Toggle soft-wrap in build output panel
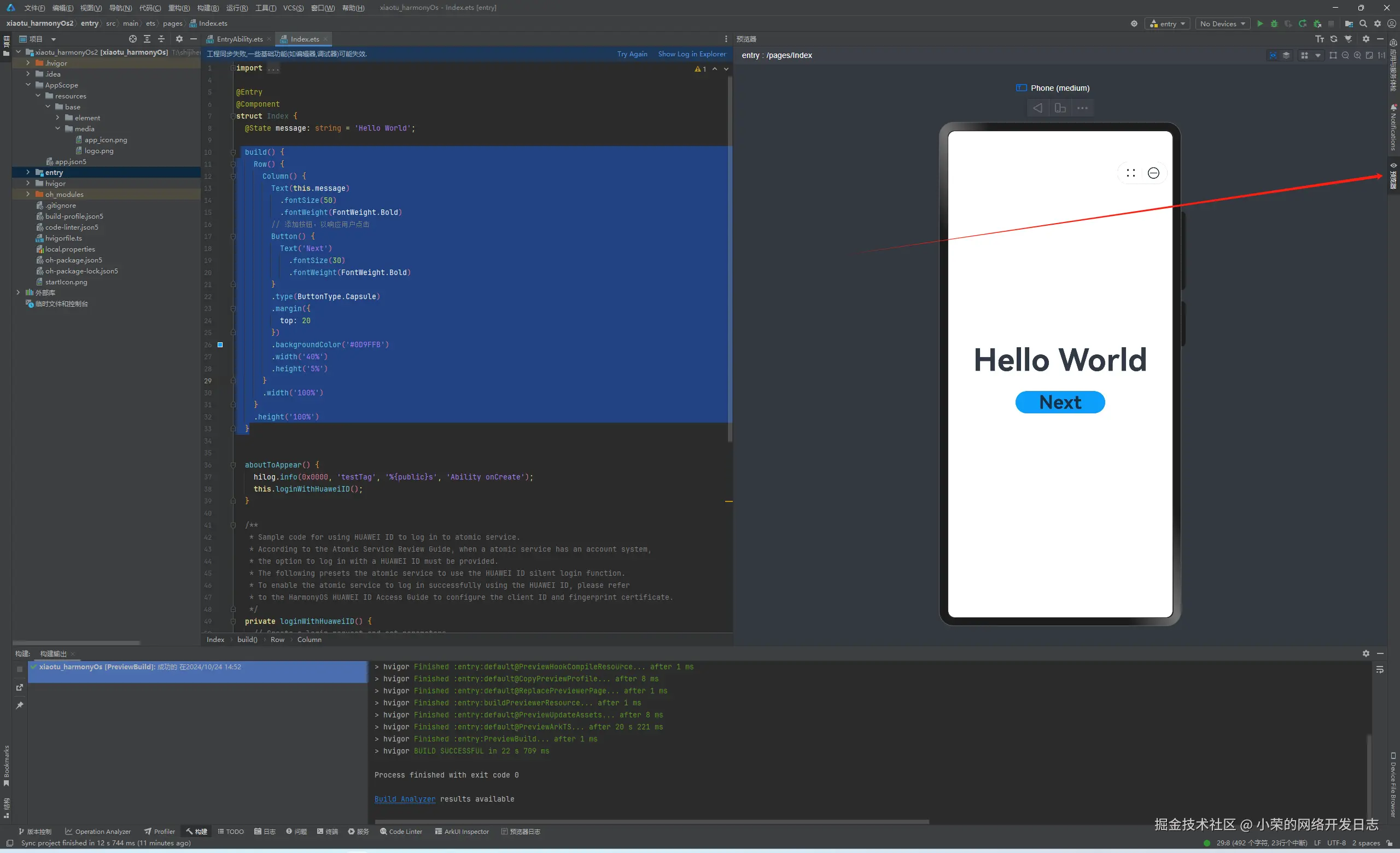1400x853 pixels. pos(1380,670)
